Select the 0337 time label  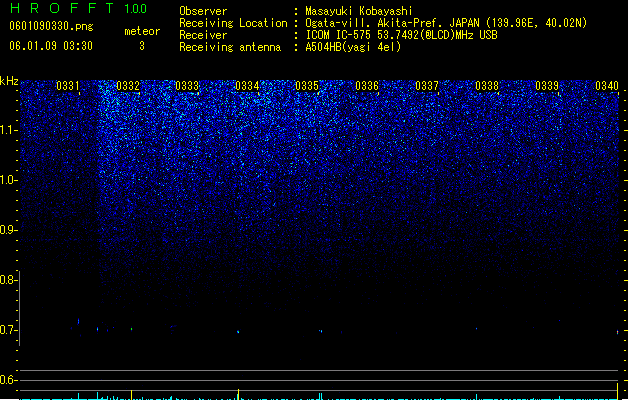(427, 86)
